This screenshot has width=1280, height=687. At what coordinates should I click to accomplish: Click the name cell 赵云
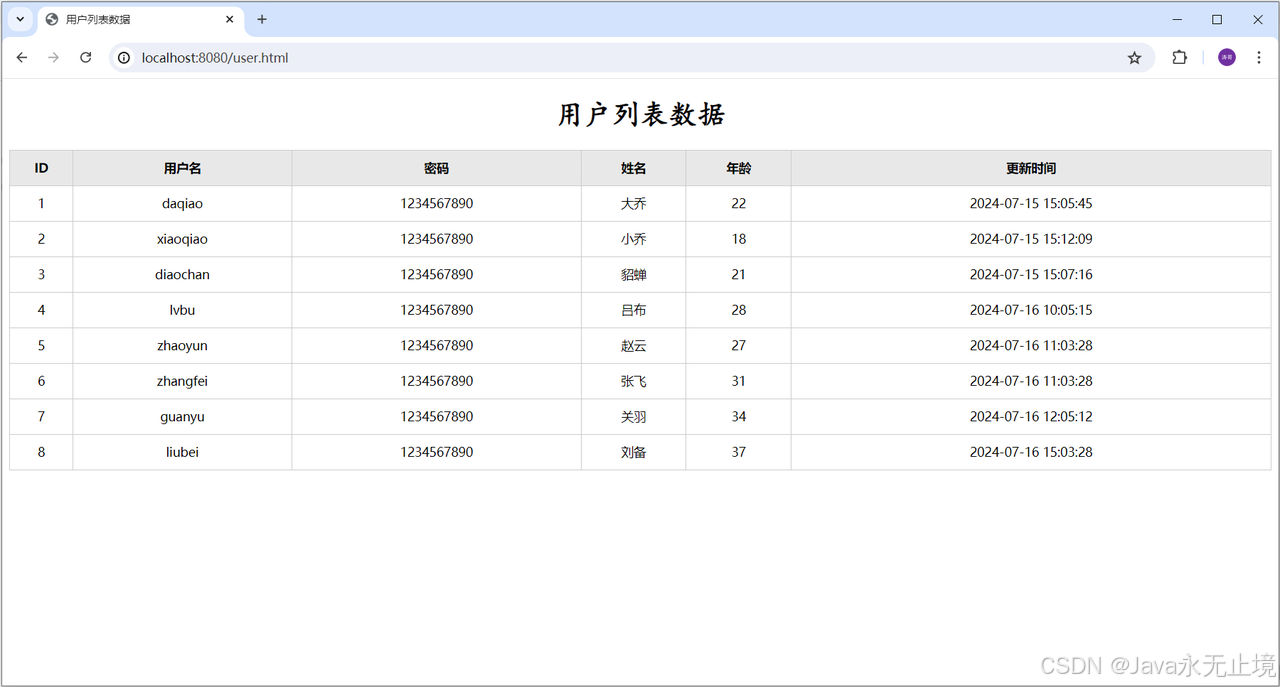(x=634, y=346)
